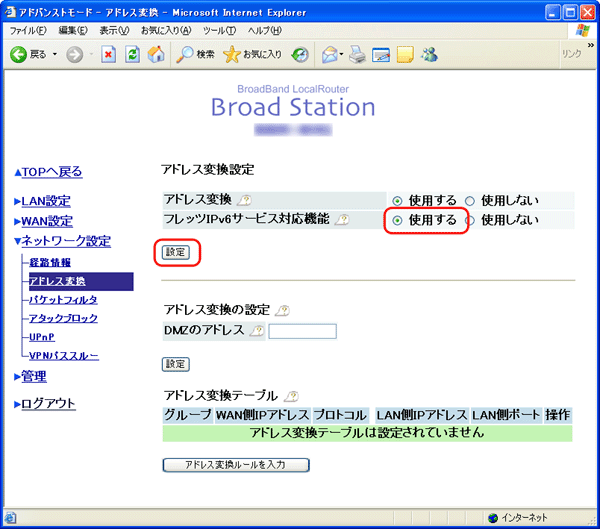Open the 編集(E) menu
600x529 pixels.
pos(73,30)
